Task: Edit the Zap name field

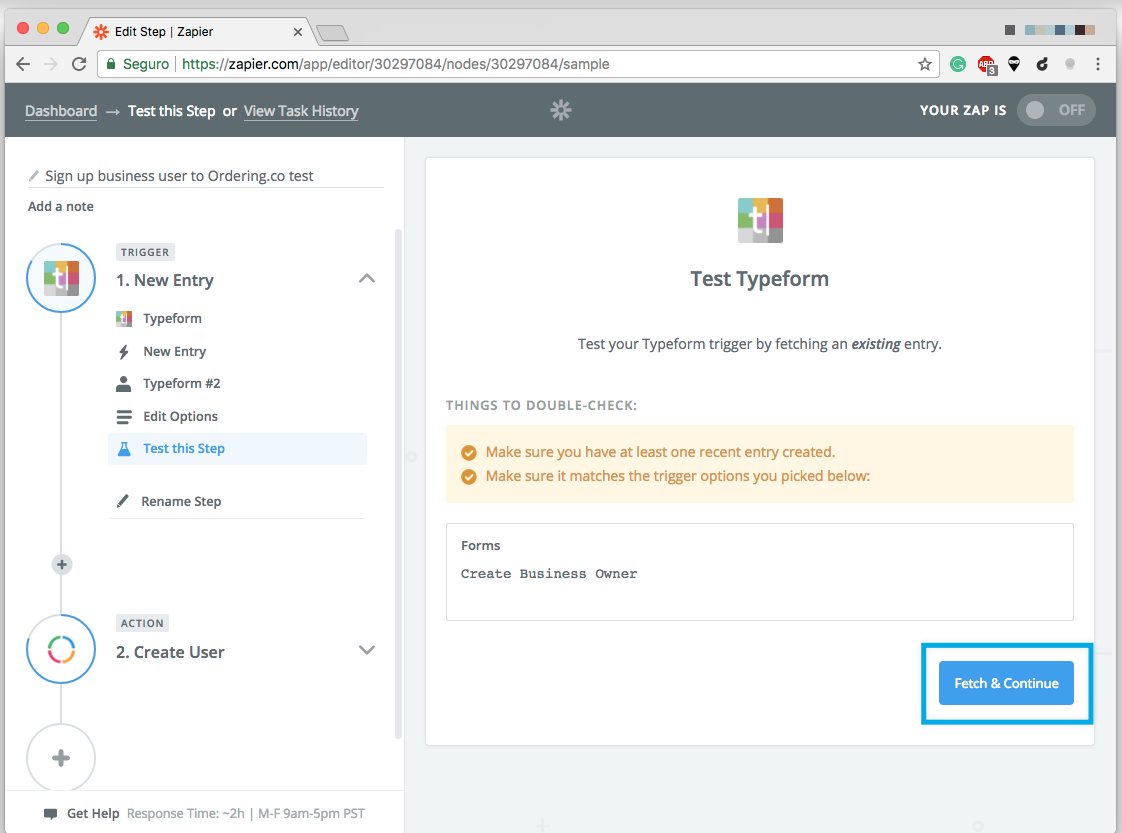Action: coord(206,176)
